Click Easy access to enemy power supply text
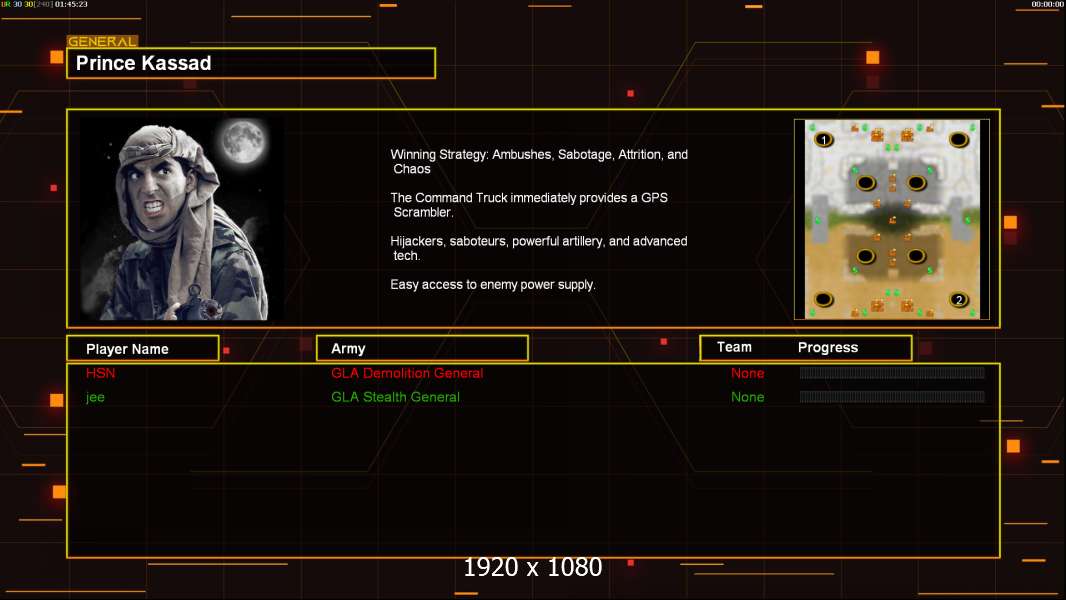This screenshot has width=1066, height=600. point(493,285)
